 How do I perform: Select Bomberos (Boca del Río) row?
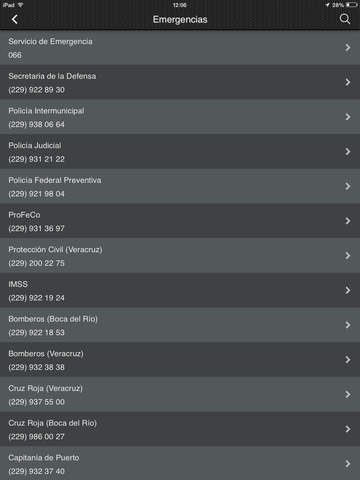180,325
